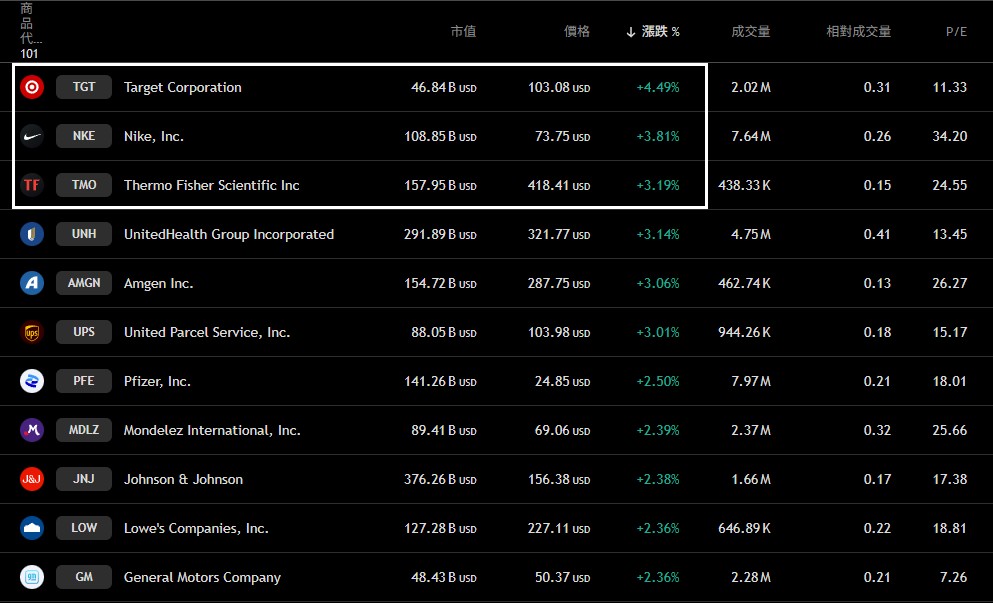Click the UPS shield logo icon
This screenshot has height=603, width=993.
32,332
